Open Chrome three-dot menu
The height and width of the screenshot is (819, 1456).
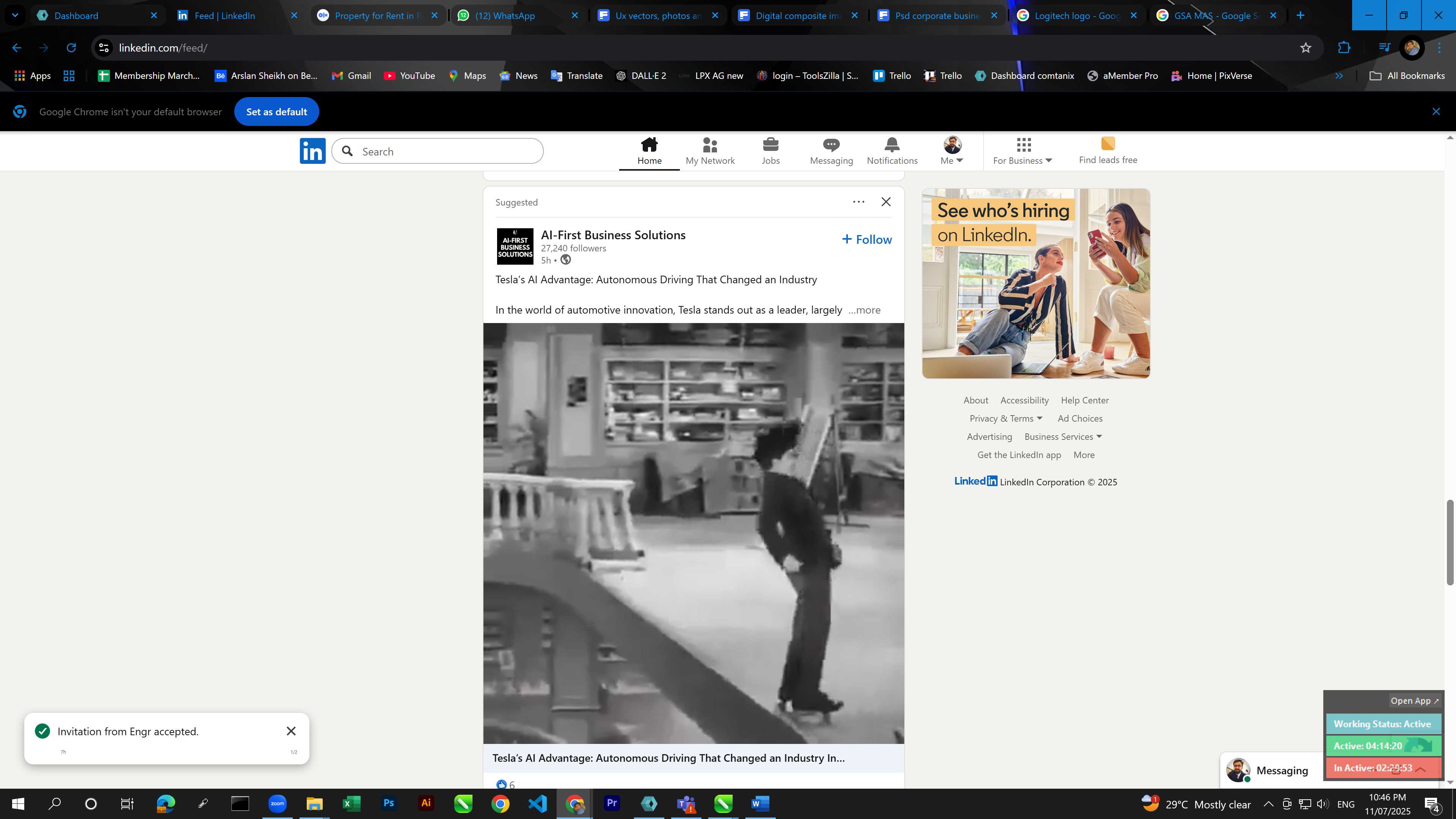point(1439,48)
